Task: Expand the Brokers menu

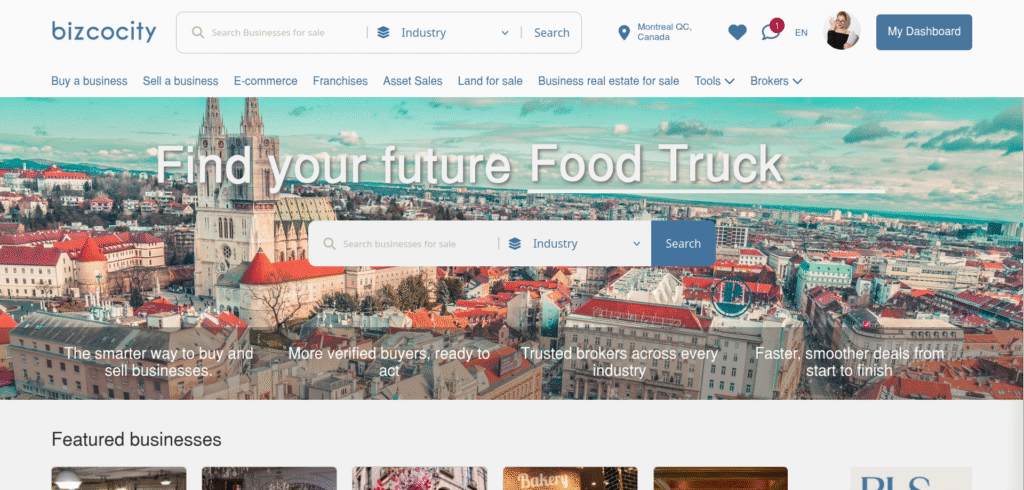Action: tap(776, 81)
